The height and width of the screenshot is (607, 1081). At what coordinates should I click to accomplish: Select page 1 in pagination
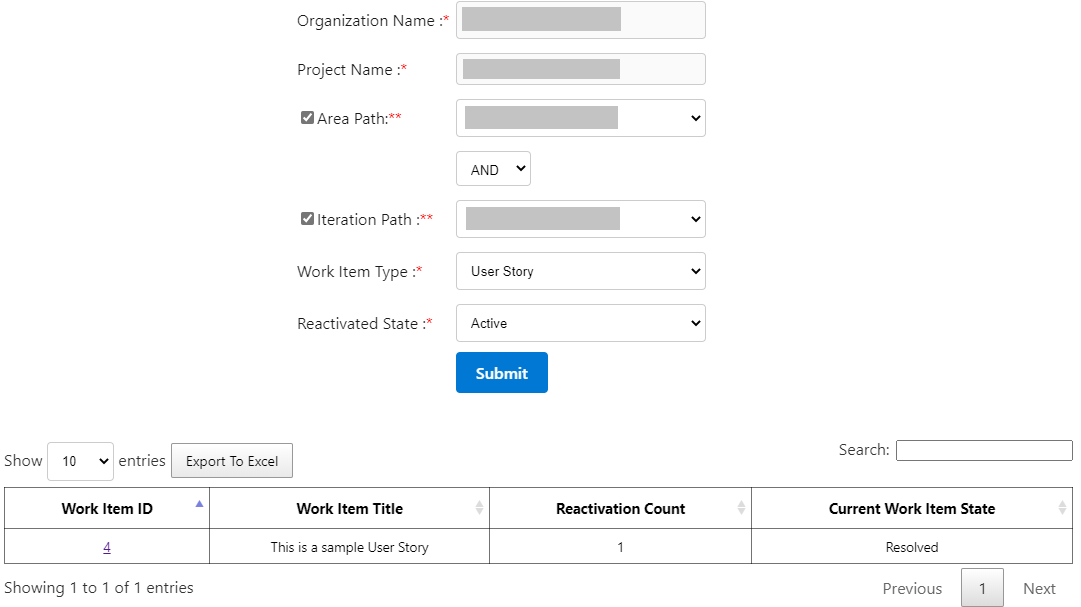click(982, 588)
